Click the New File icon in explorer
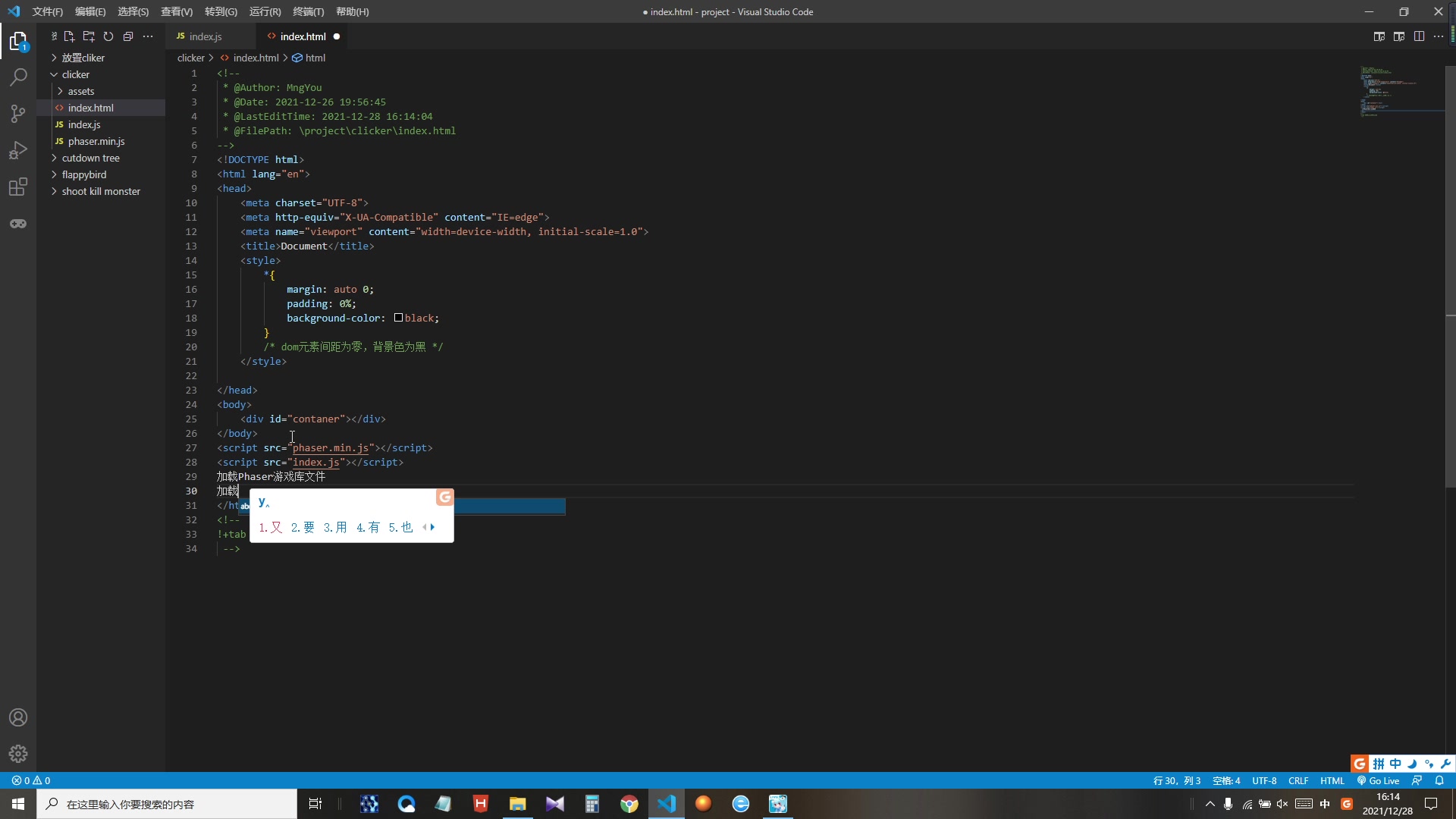The image size is (1456, 819). coord(69,36)
